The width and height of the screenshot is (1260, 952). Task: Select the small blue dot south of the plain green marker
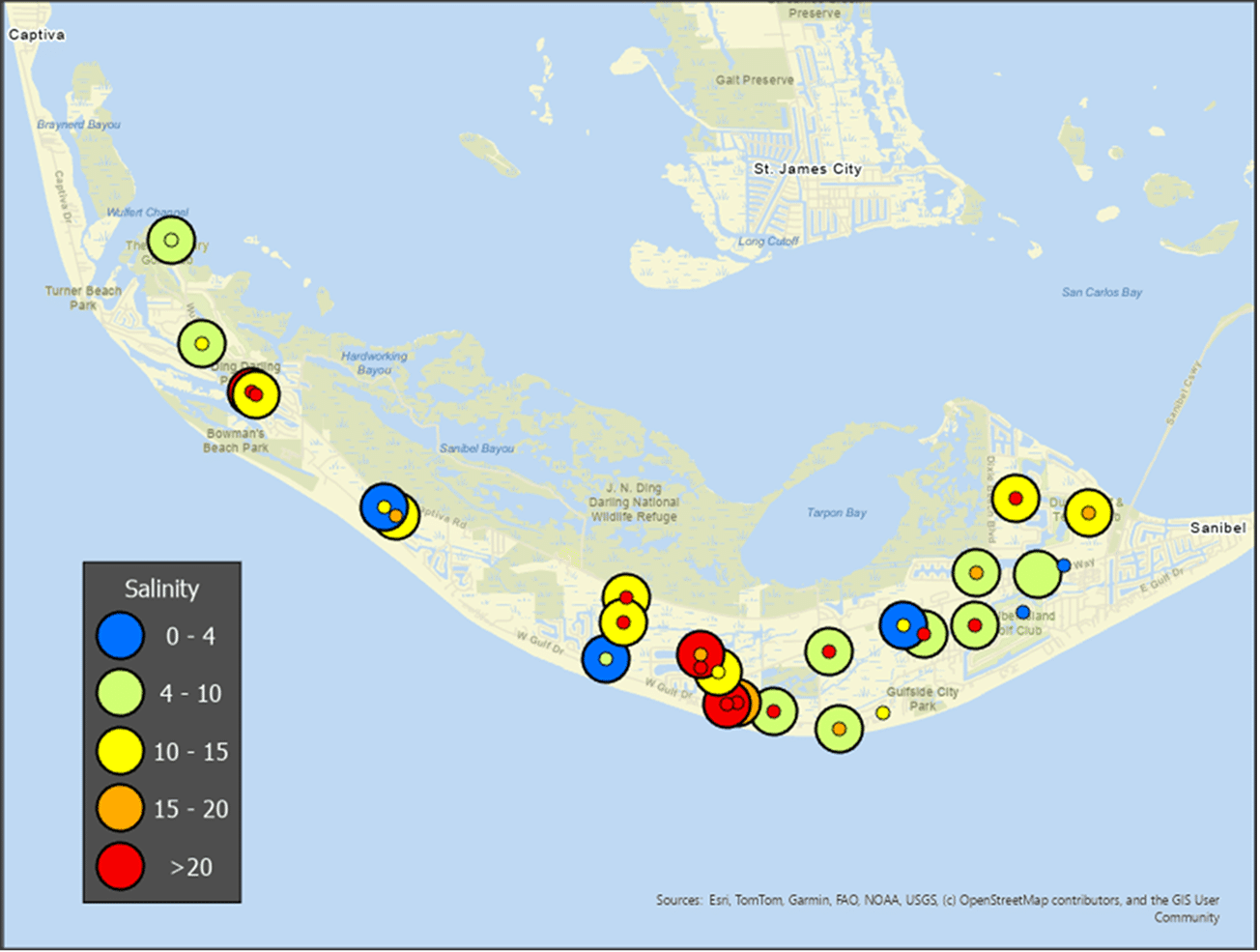1022,612
